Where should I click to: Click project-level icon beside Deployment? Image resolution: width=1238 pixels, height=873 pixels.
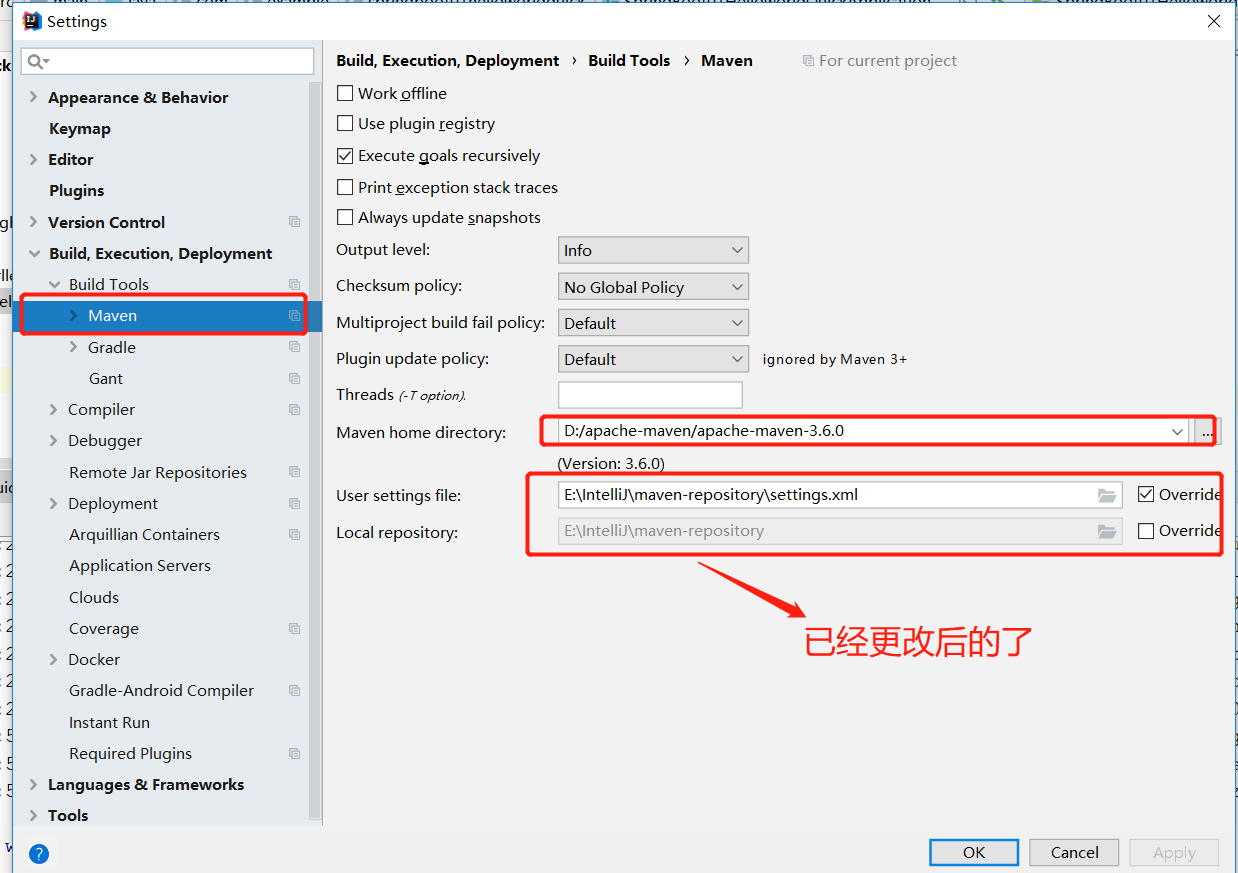click(294, 503)
